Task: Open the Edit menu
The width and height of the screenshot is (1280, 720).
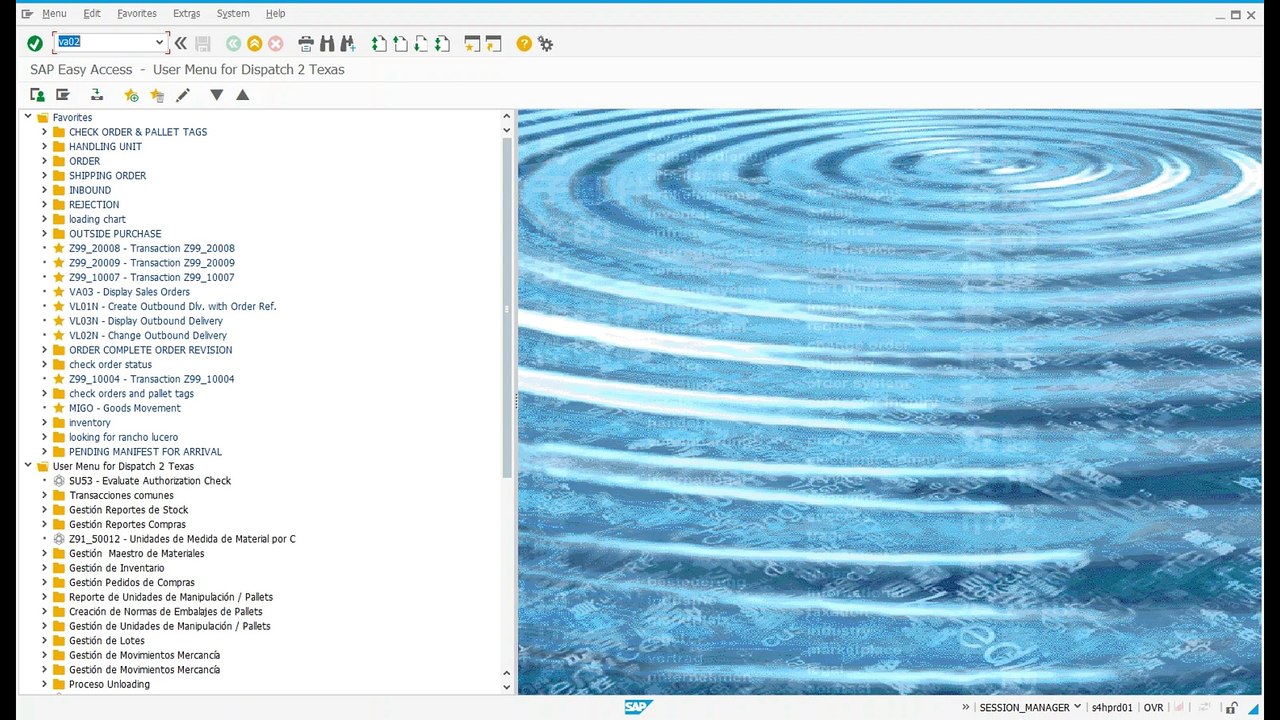Action: pos(92,13)
